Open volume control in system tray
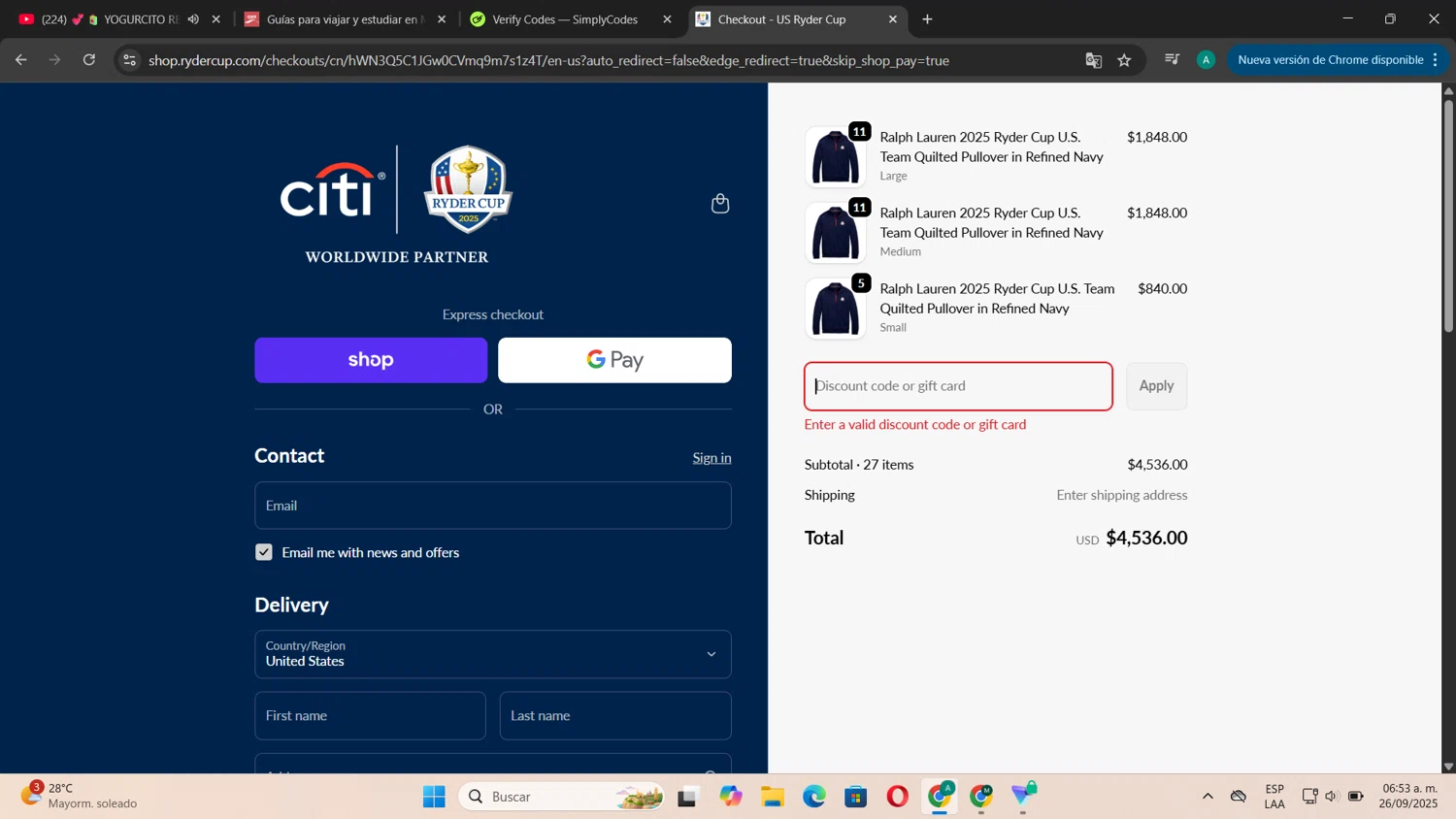The height and width of the screenshot is (819, 1456). tap(1332, 797)
